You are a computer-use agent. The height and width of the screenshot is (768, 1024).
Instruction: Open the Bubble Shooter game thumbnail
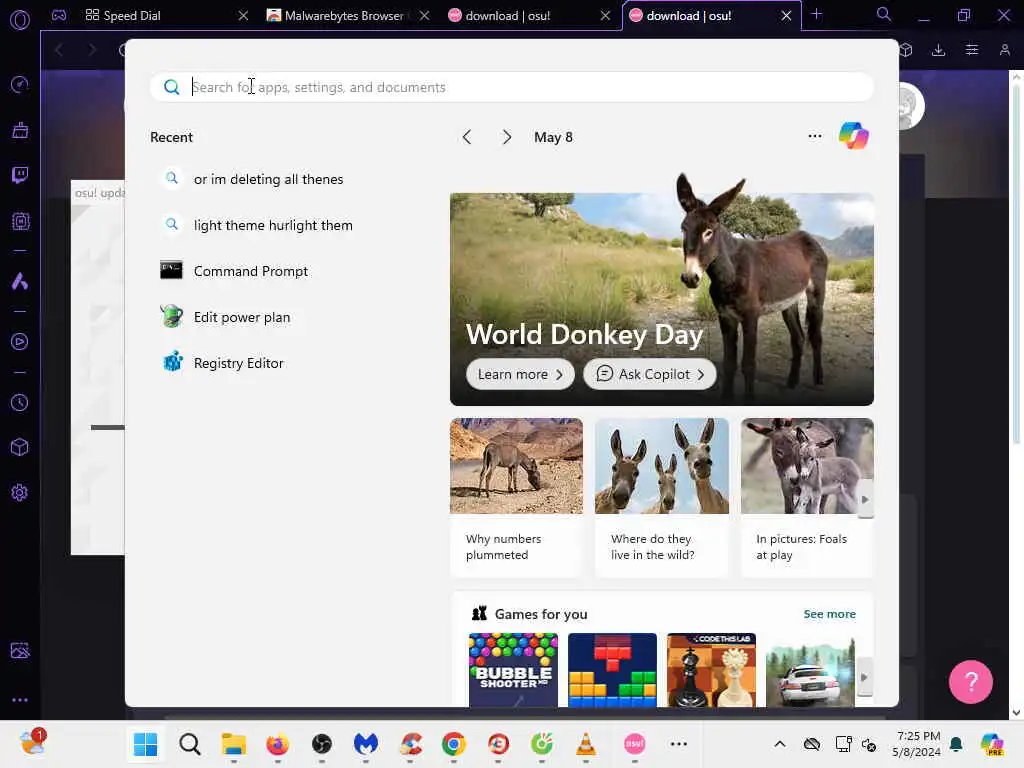[513, 670]
